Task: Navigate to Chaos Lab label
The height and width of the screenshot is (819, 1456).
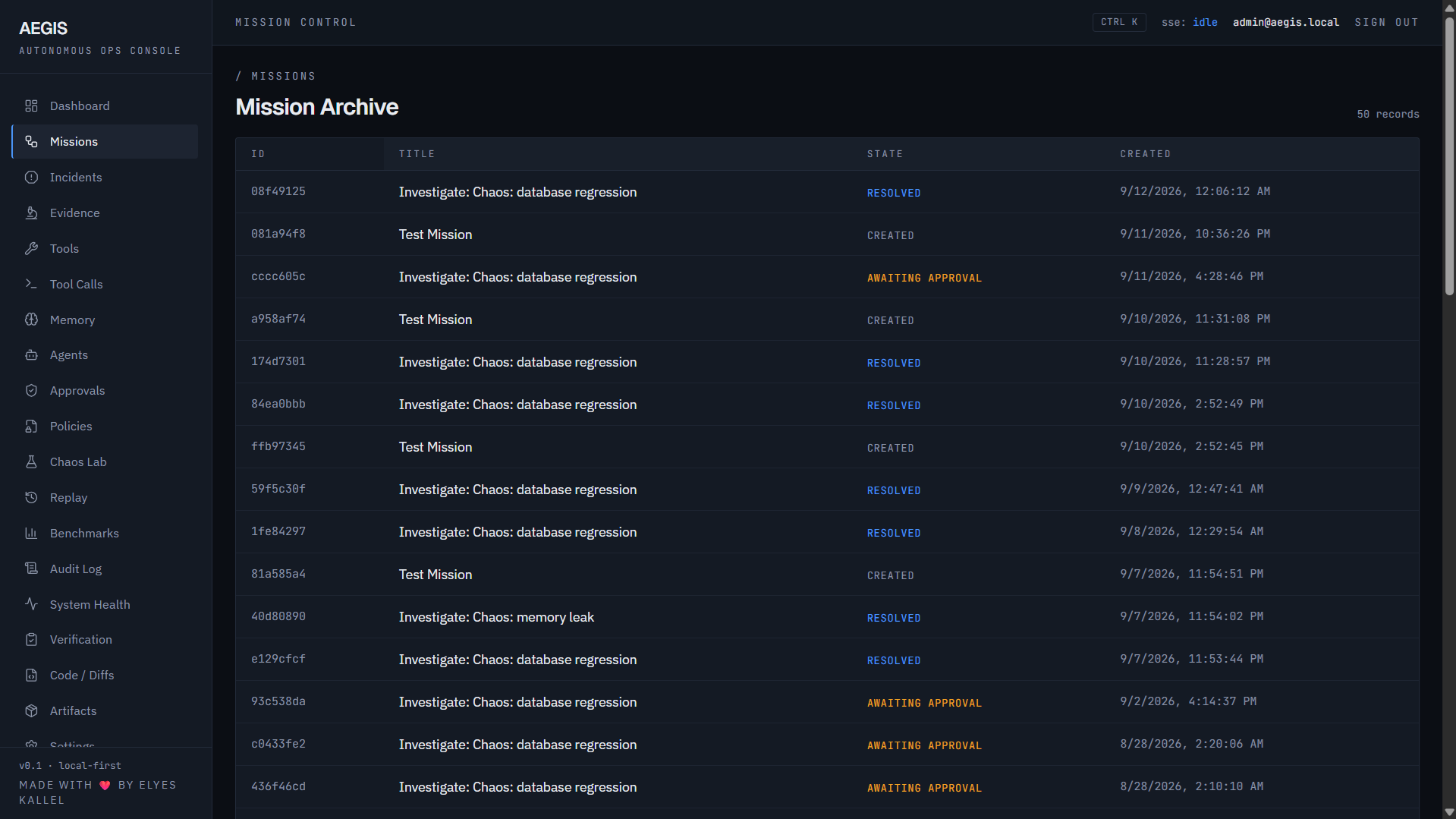Action: [x=78, y=462]
